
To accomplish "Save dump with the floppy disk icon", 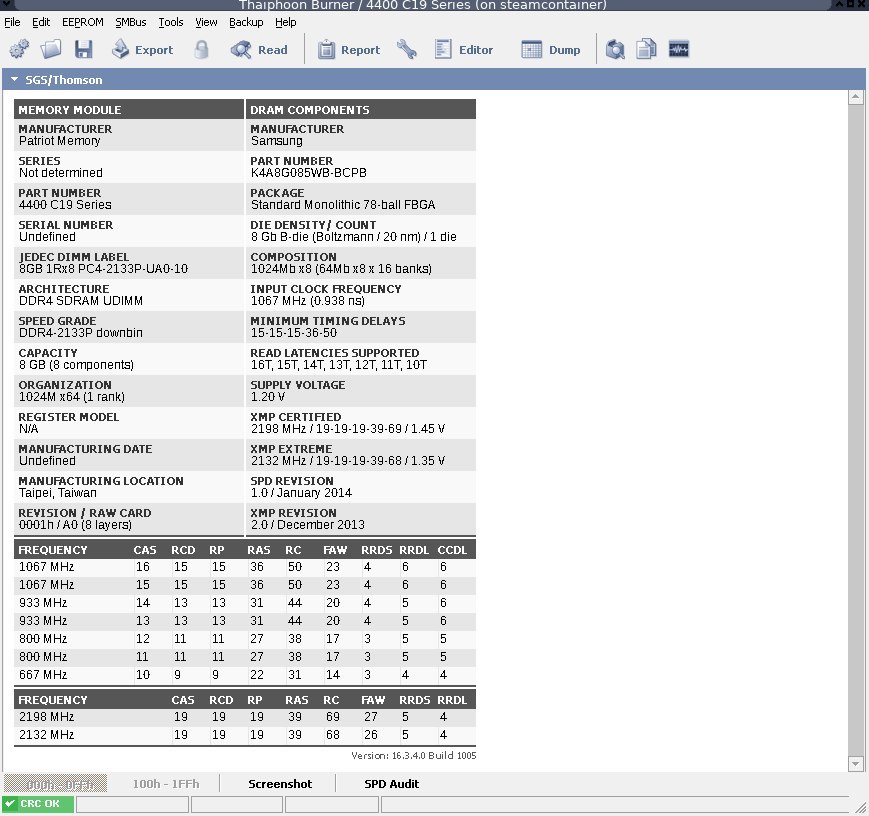I will coord(84,49).
